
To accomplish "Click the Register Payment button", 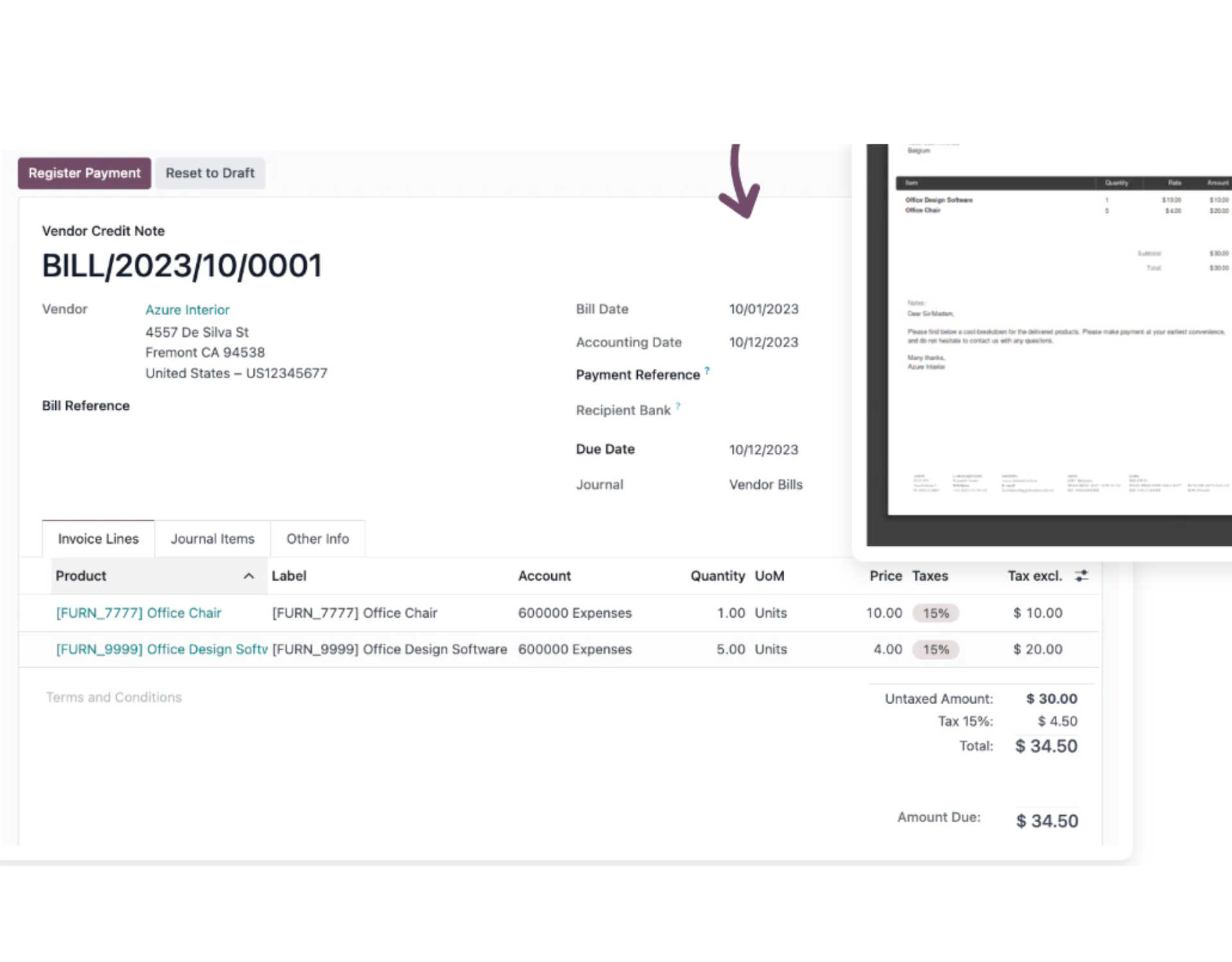I will 84,173.
